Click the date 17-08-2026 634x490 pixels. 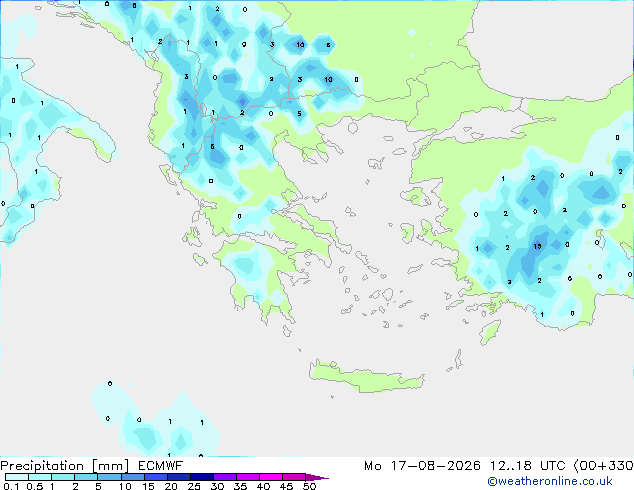point(436,466)
